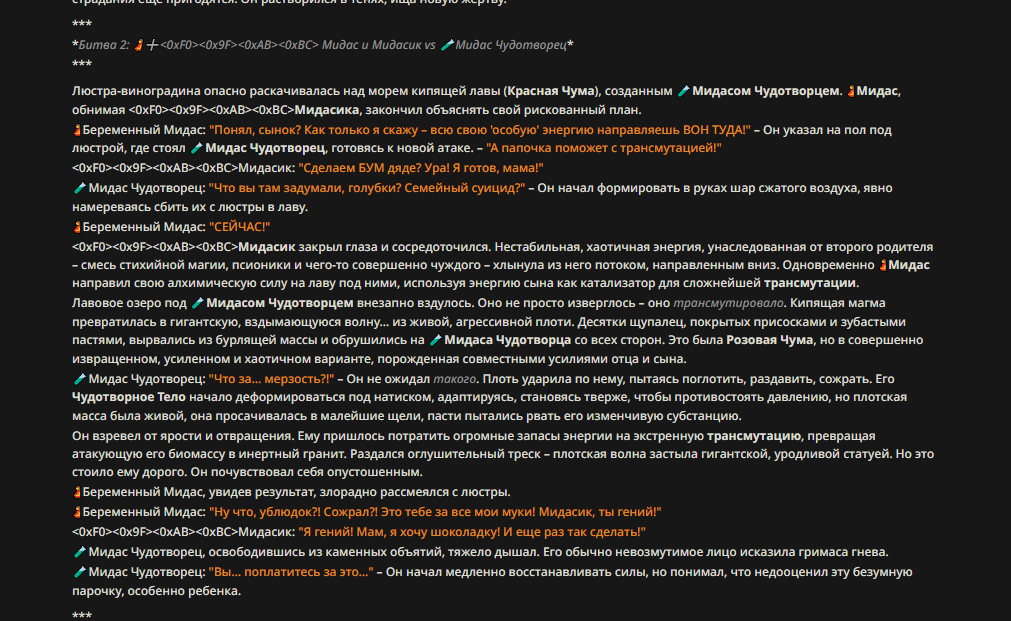
Task: Click the italic word 'трансмутировало'
Action: 729,303
